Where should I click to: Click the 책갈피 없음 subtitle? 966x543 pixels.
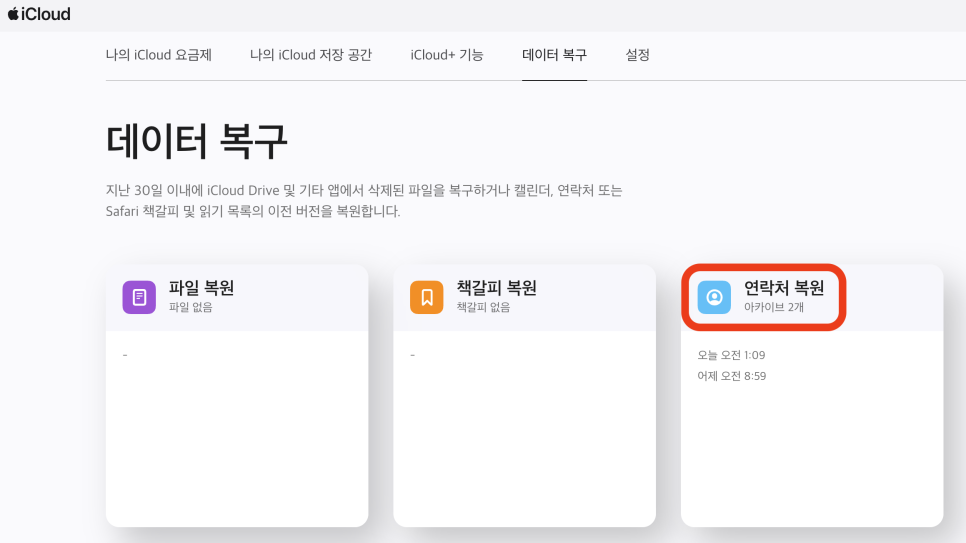[483, 307]
